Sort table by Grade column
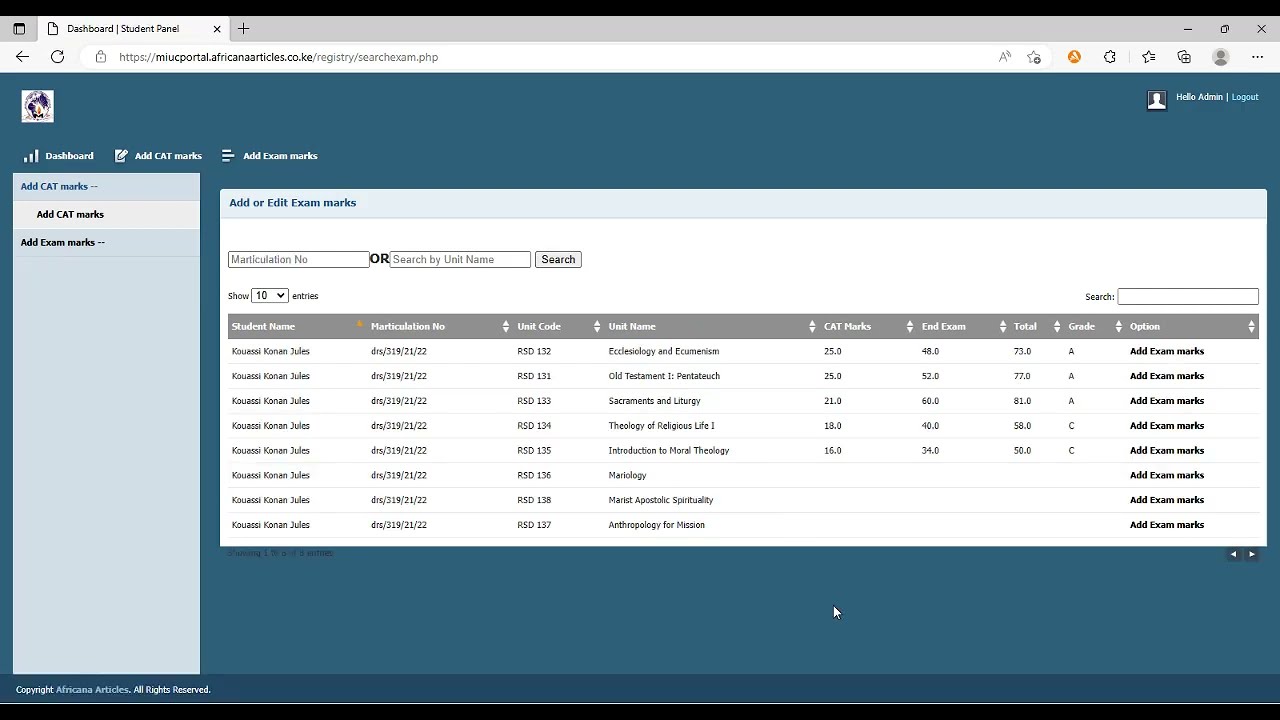 (1095, 326)
